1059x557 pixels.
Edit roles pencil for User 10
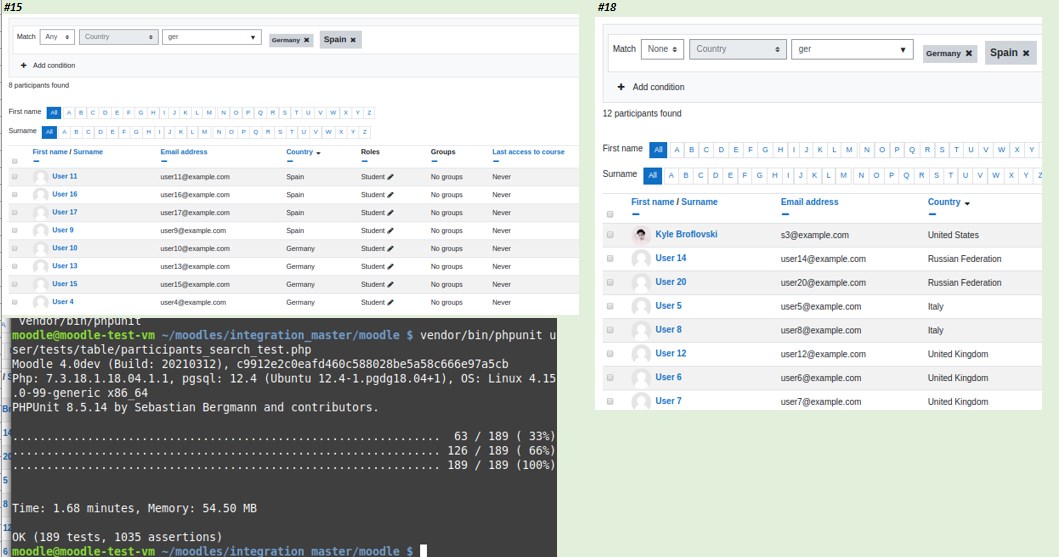pos(390,248)
